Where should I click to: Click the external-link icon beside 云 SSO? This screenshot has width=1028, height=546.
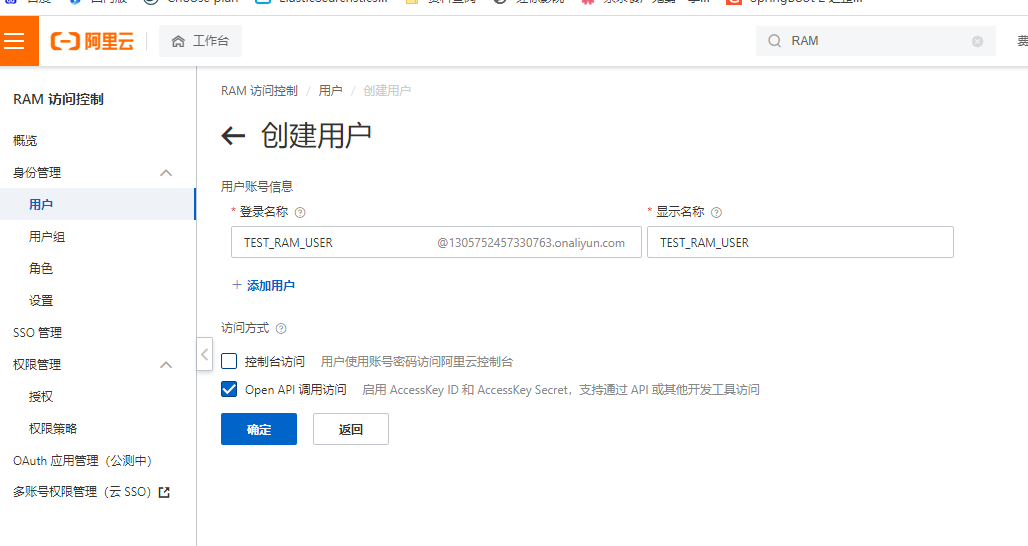point(165,492)
